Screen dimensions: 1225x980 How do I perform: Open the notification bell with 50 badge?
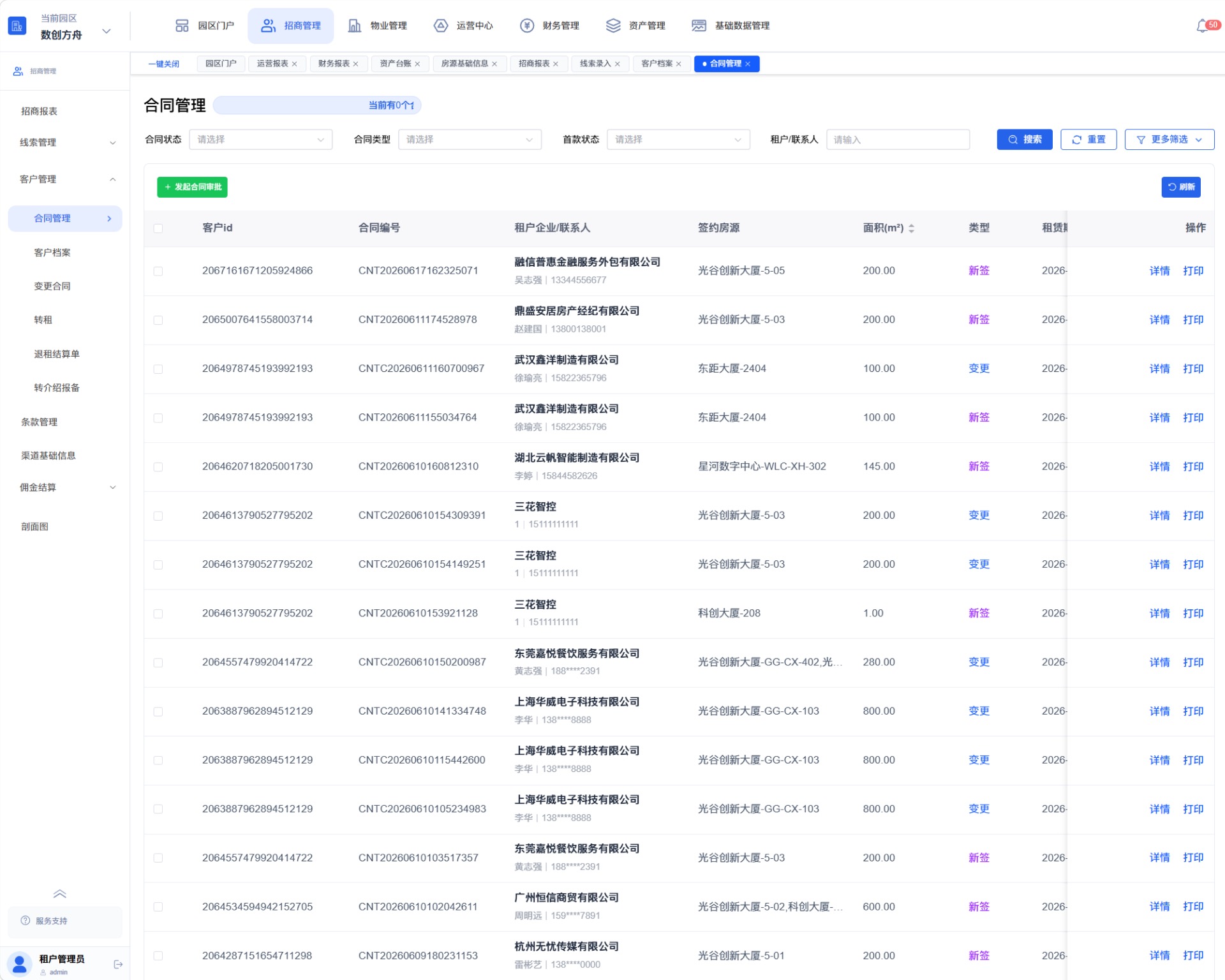(x=1202, y=26)
